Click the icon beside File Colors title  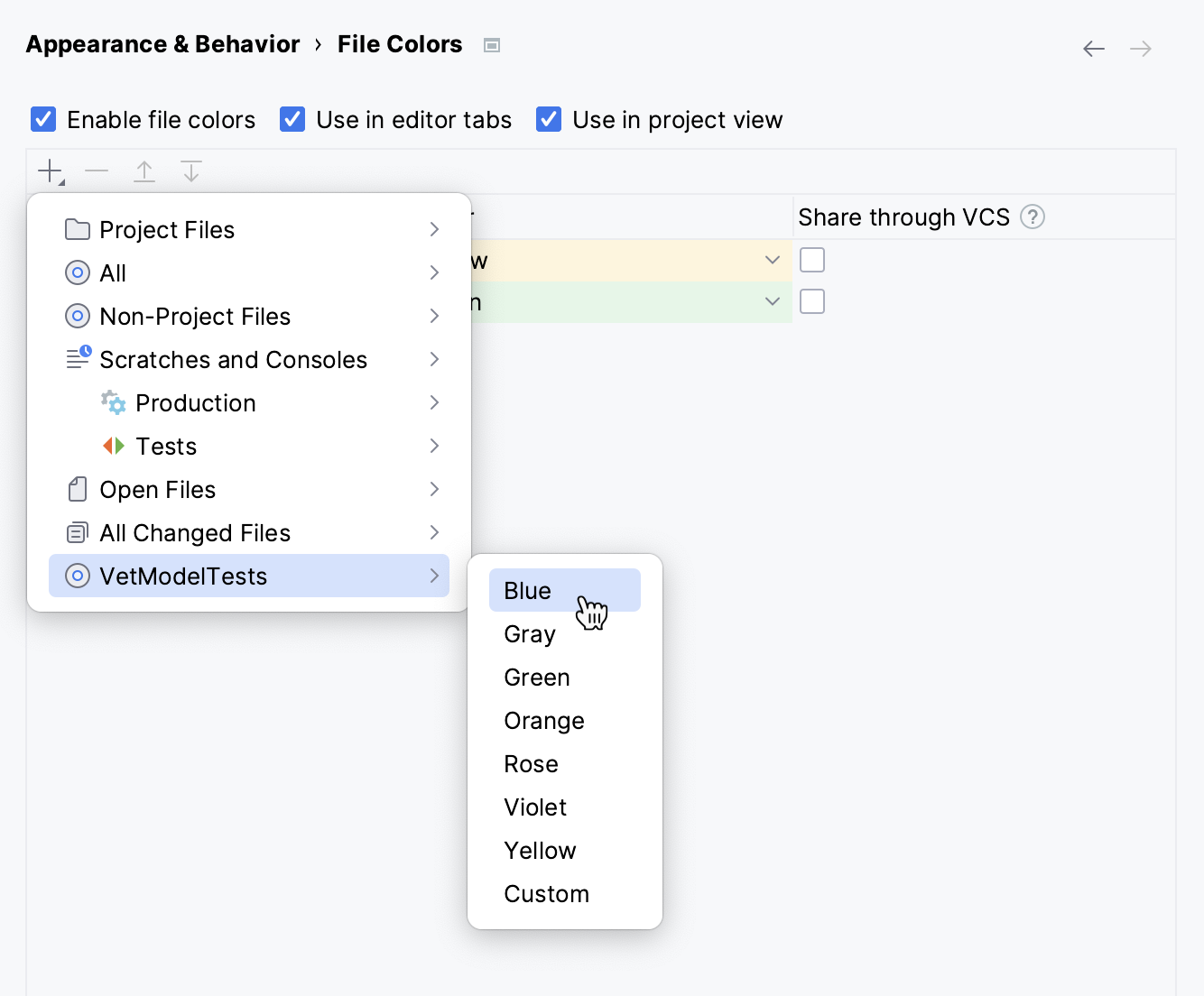pos(492,45)
